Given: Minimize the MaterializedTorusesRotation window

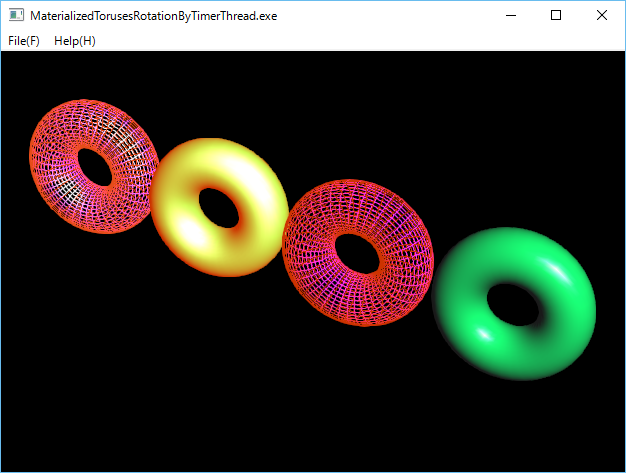Looking at the screenshot, I should 511,16.
